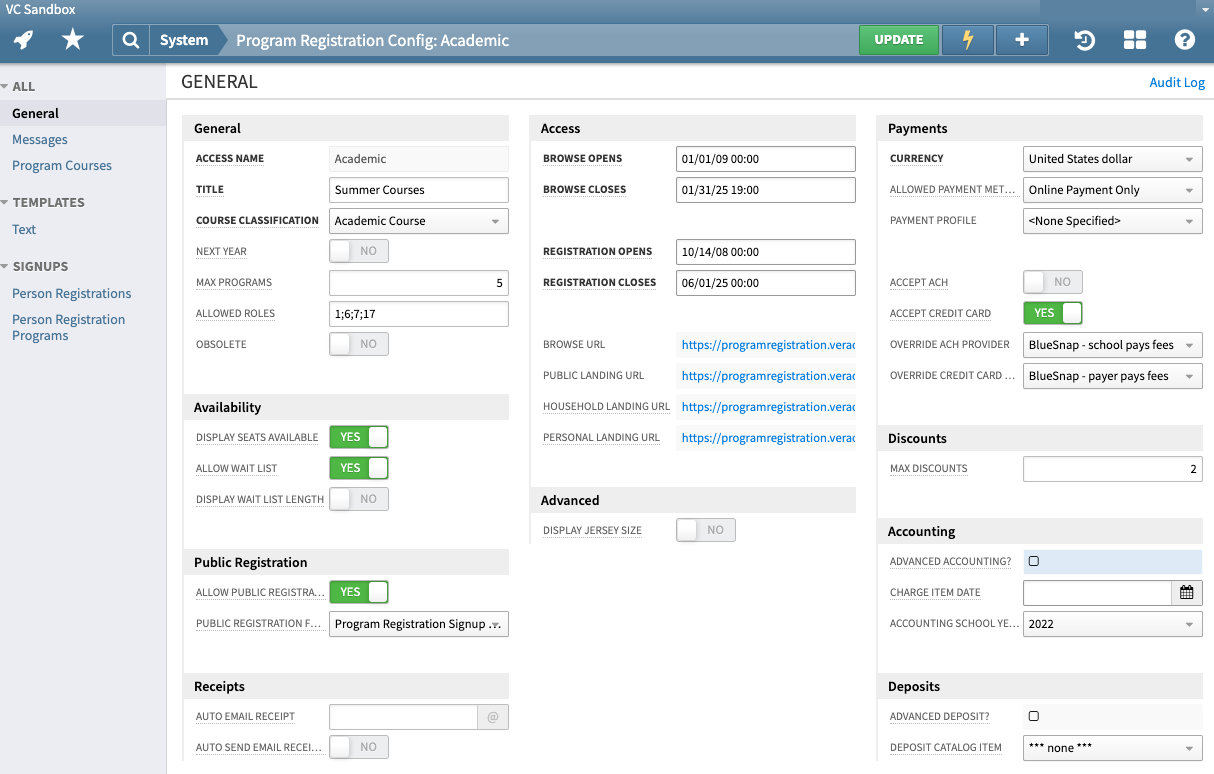Open Charge Item Date calendar picker
The height and width of the screenshot is (774, 1214).
pyautogui.click(x=1186, y=592)
